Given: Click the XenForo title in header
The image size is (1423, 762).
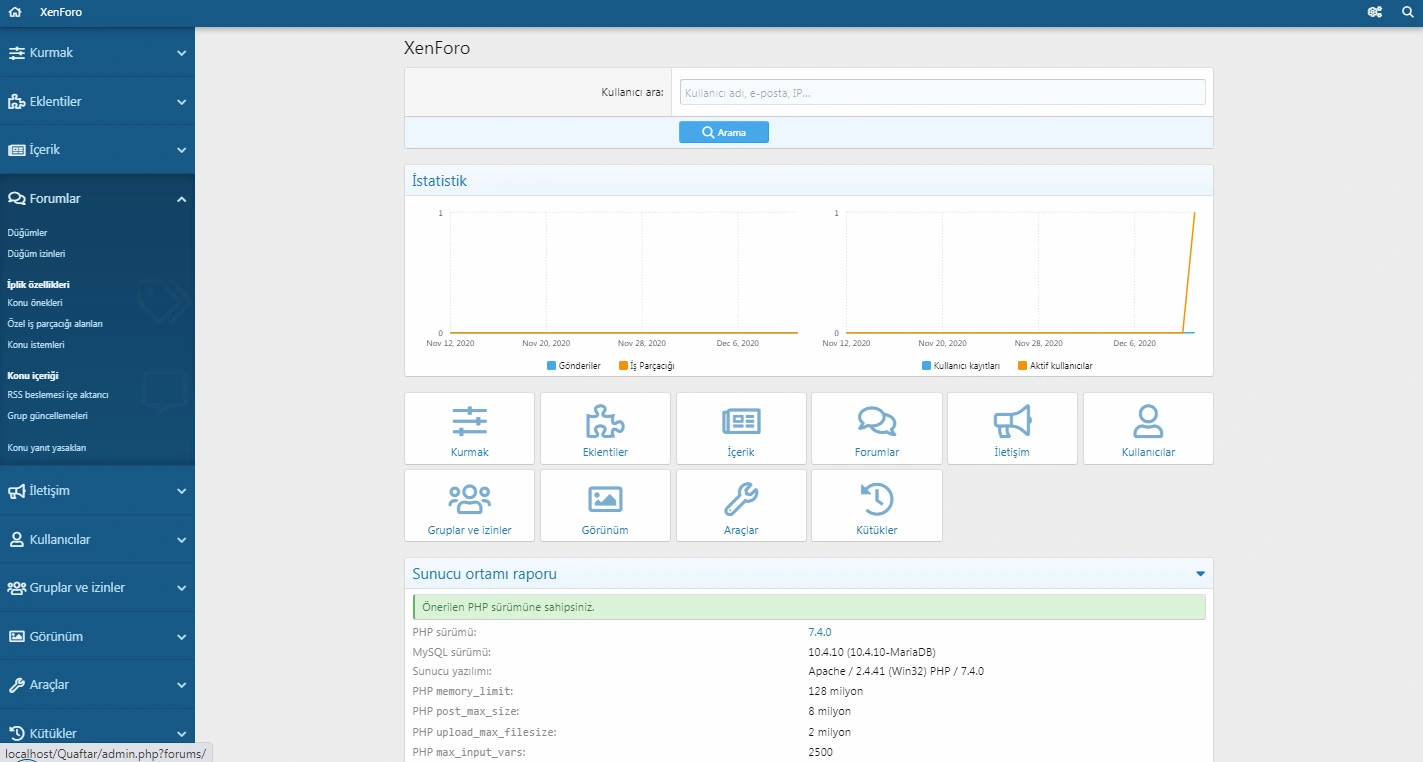Looking at the screenshot, I should click(x=61, y=12).
